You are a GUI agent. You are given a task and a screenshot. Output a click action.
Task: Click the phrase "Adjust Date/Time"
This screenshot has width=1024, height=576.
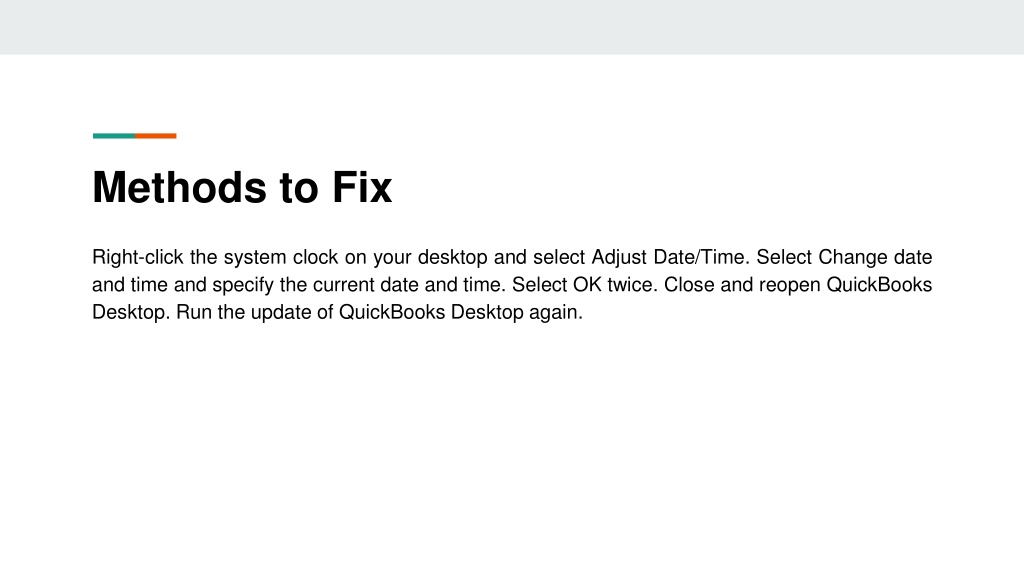click(668, 257)
